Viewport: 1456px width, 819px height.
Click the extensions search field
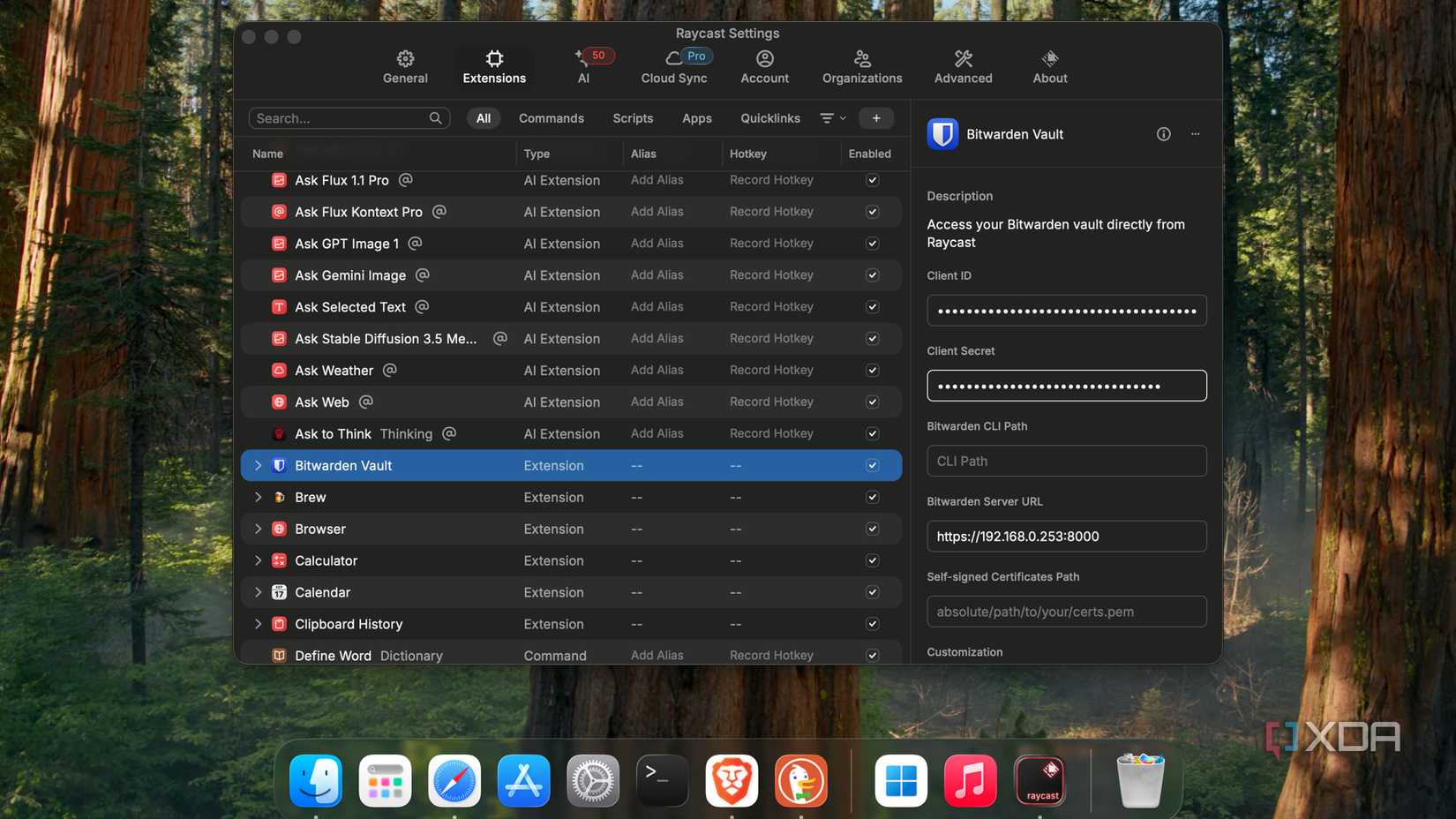[x=349, y=118]
